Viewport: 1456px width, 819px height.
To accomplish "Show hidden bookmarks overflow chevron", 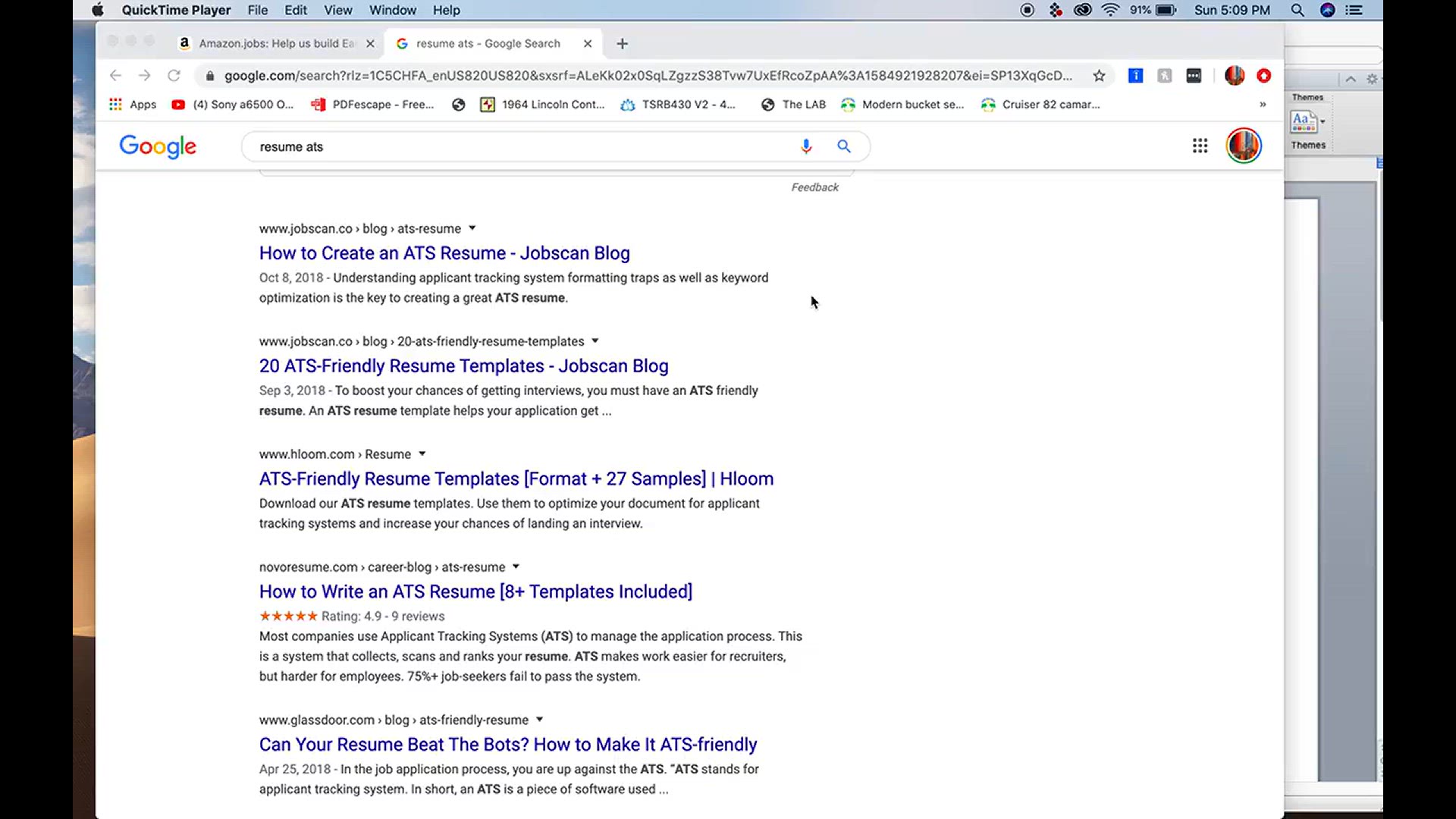I will click(1263, 105).
